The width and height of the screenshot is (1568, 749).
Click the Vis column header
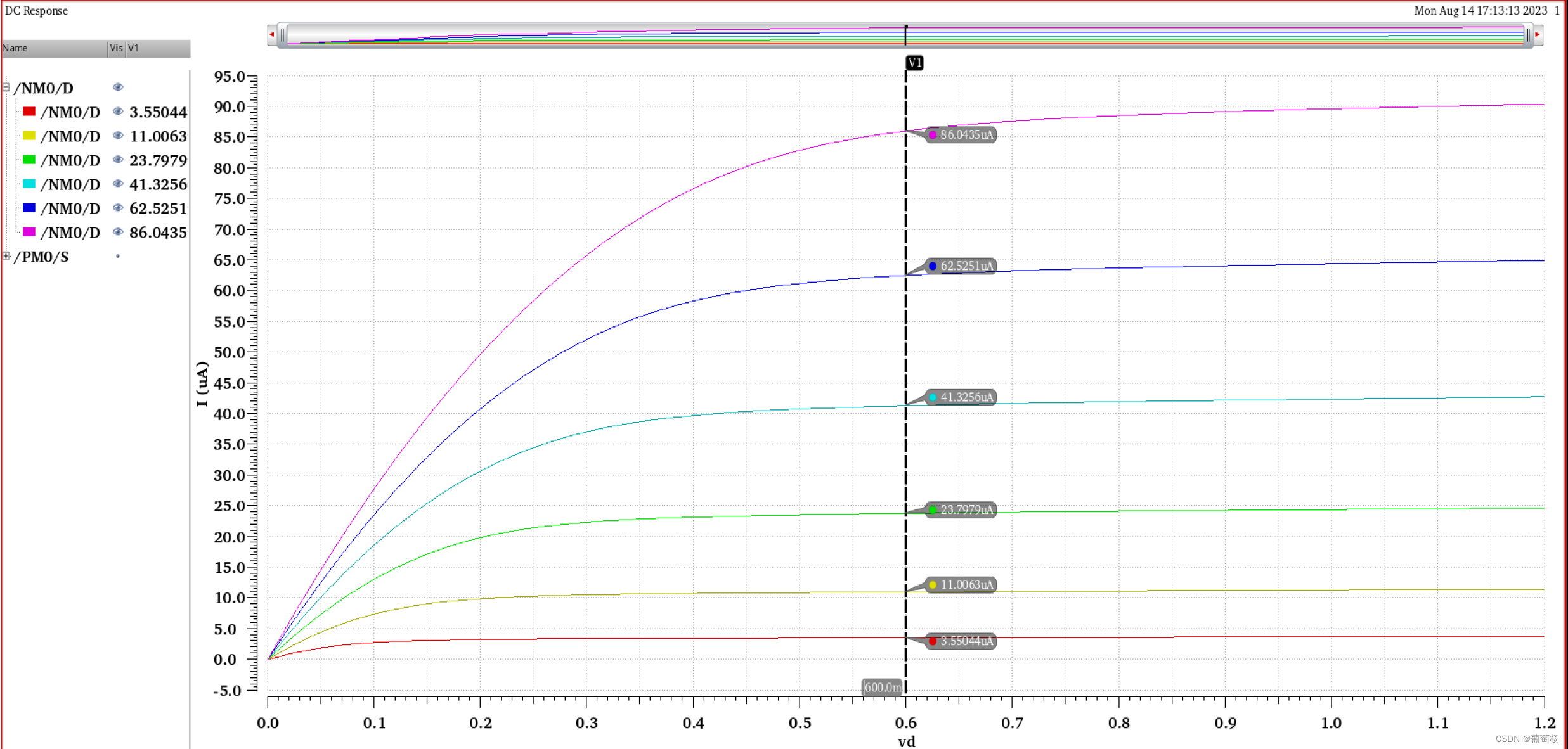[x=117, y=48]
